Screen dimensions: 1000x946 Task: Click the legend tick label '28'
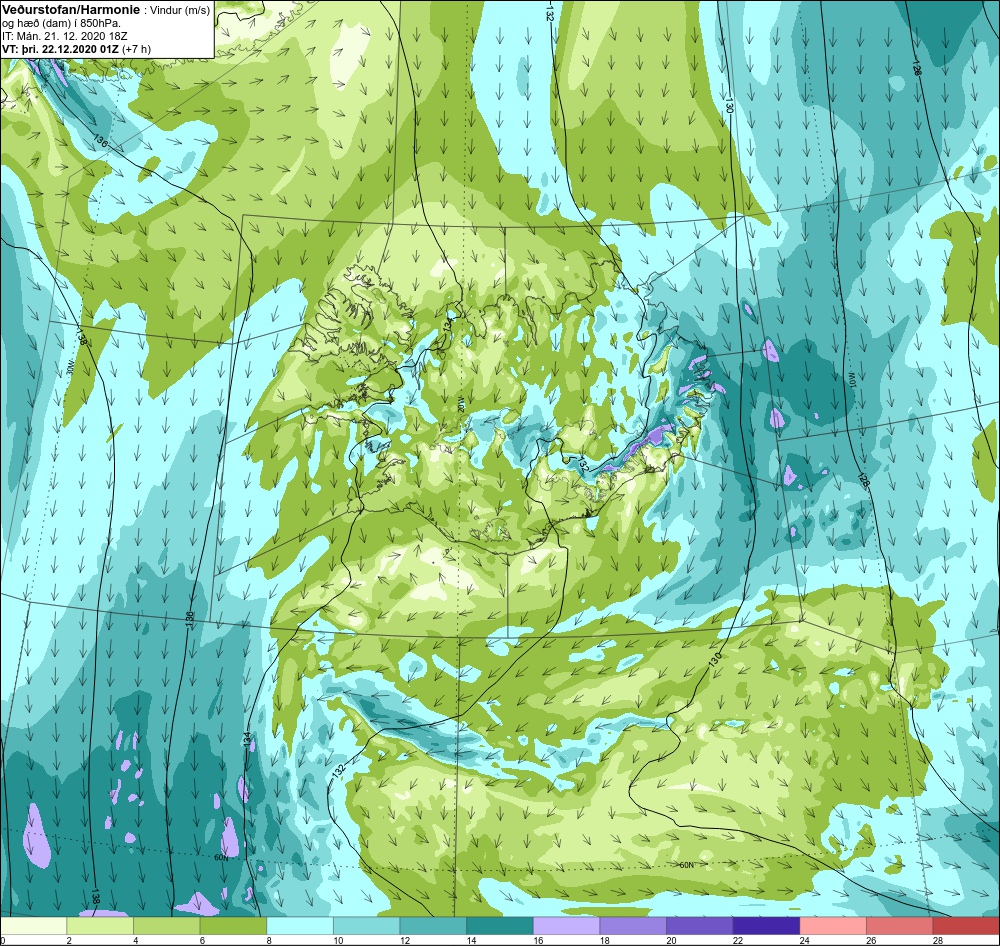point(938,940)
